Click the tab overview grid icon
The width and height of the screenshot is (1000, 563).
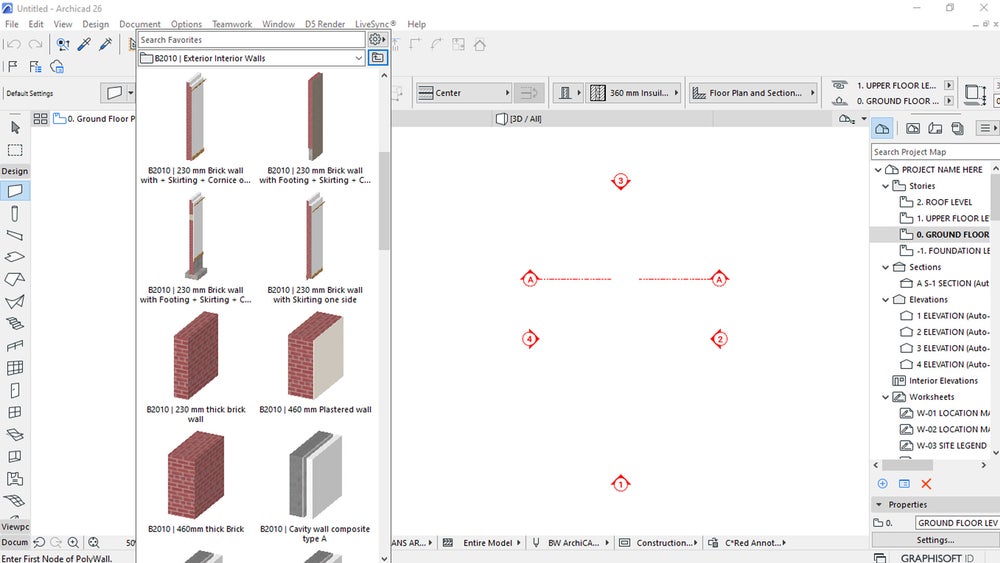click(x=40, y=119)
